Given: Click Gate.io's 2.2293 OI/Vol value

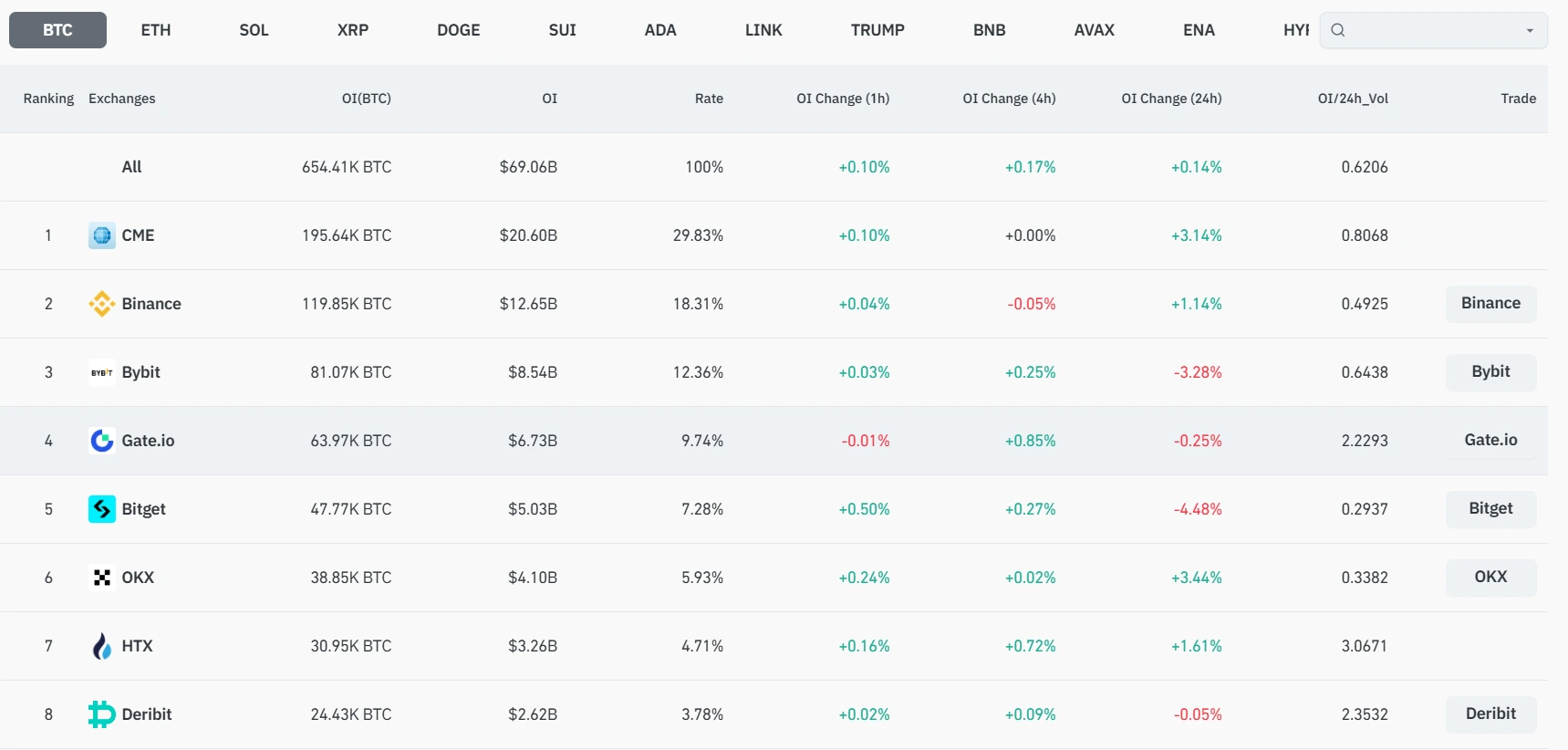Looking at the screenshot, I should click(1365, 441).
